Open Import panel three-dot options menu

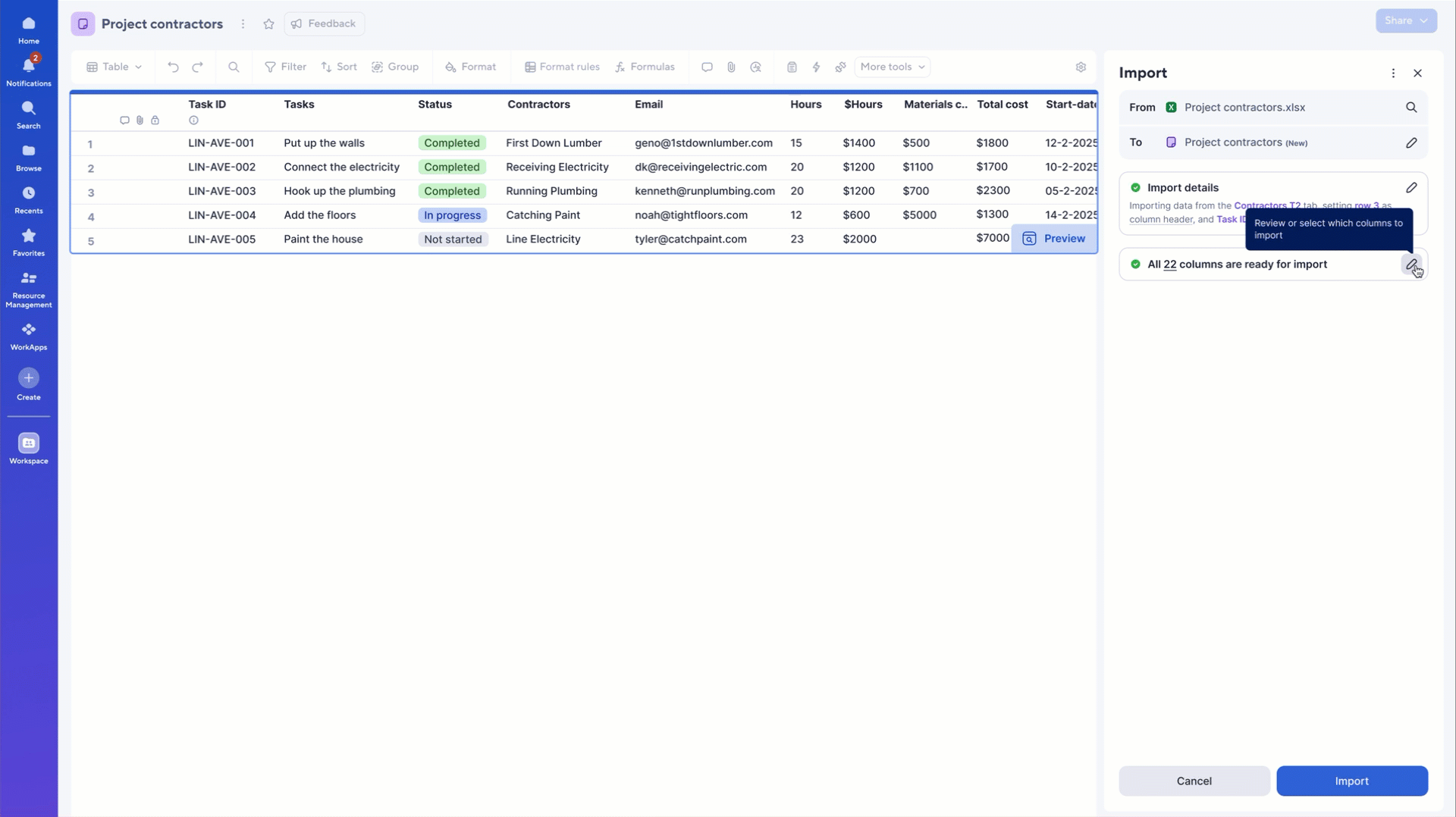coord(1392,74)
